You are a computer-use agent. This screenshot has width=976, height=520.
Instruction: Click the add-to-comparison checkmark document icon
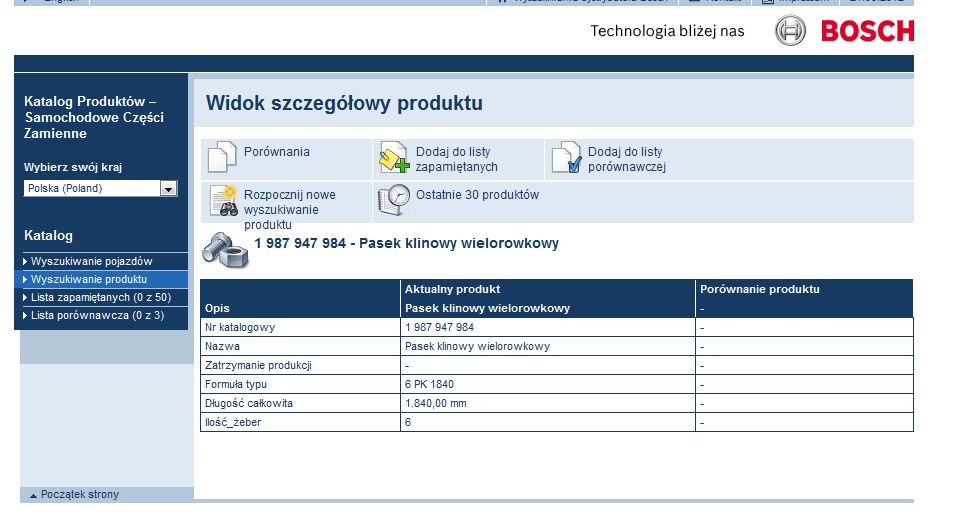pyautogui.click(x=566, y=157)
